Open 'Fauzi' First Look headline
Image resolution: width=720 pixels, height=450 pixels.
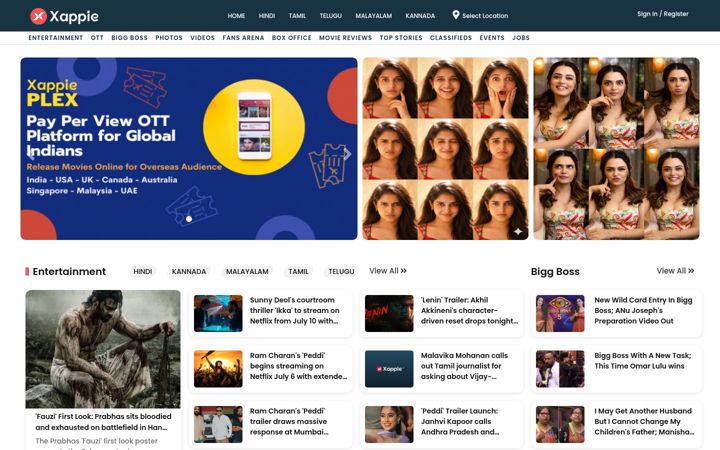tap(103, 422)
